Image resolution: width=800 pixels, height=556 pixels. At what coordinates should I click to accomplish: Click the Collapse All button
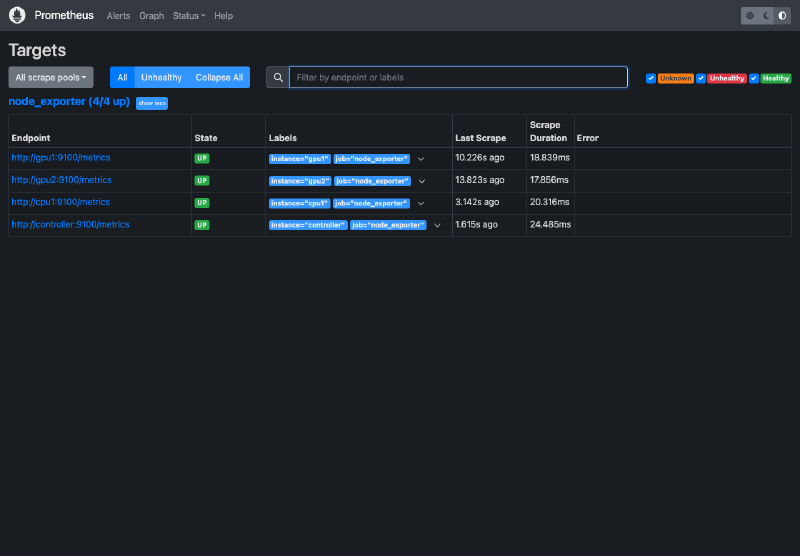coord(219,78)
